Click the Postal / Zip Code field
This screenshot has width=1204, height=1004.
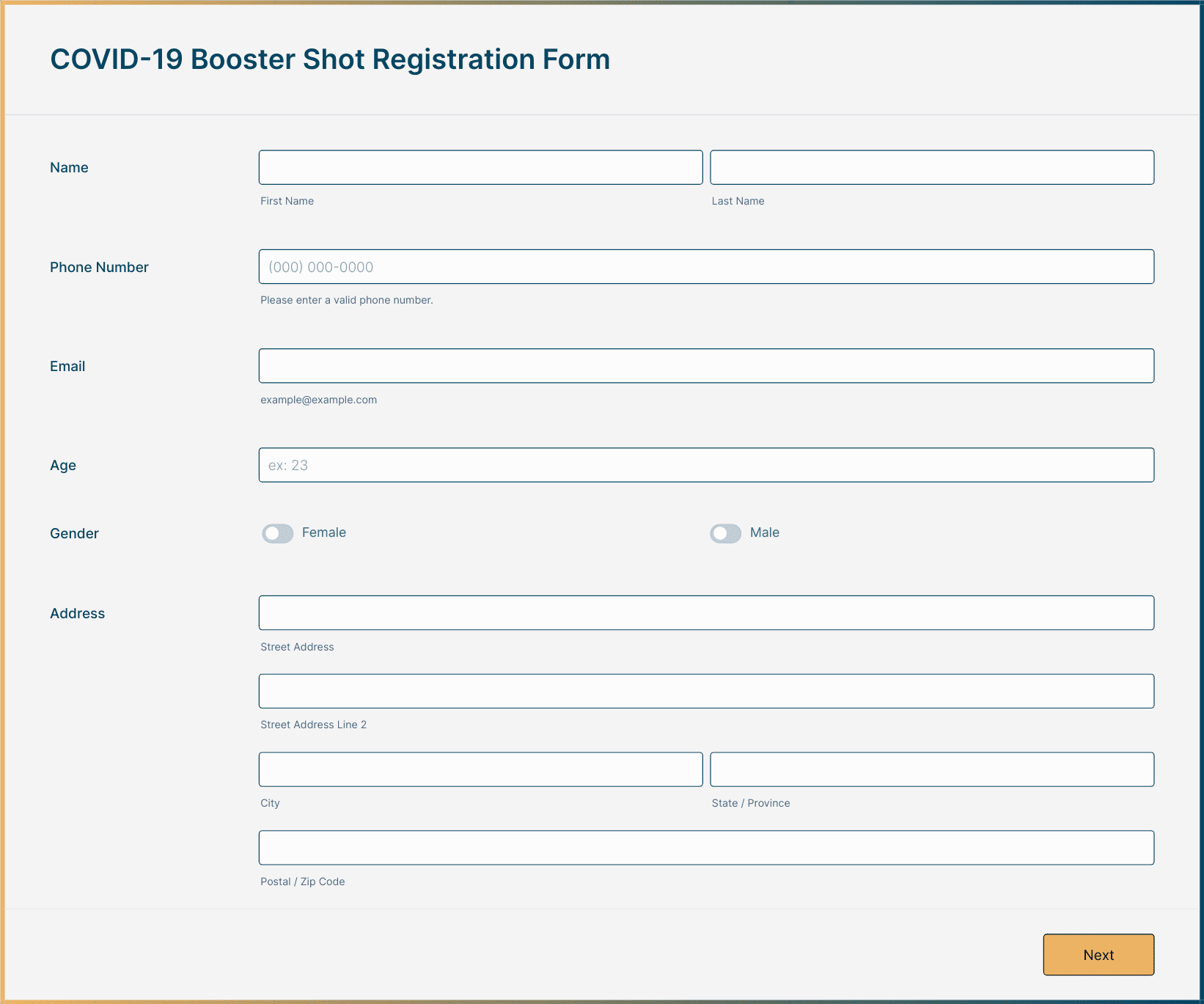click(x=706, y=848)
